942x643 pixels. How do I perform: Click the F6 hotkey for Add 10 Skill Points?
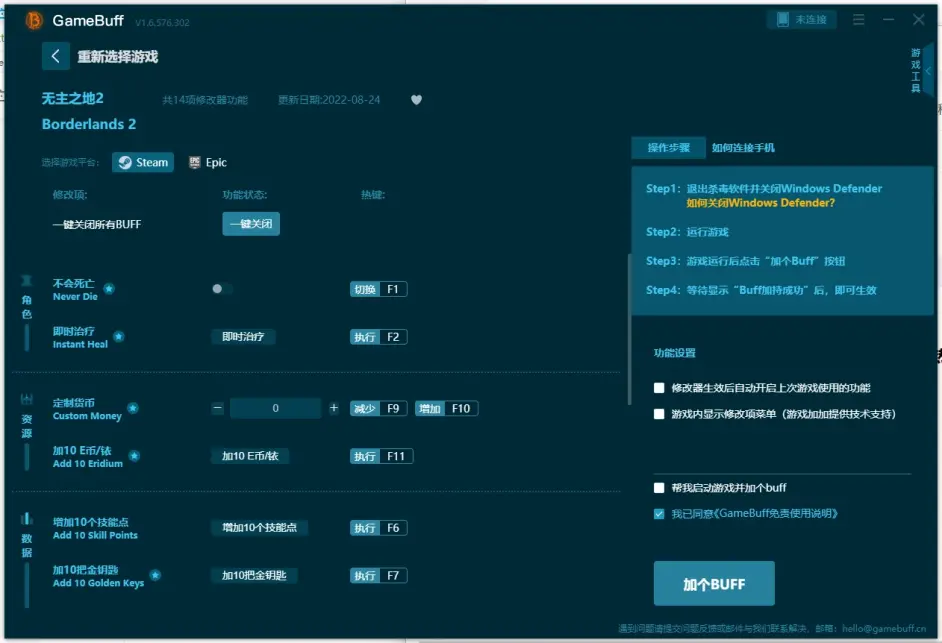tap(378, 528)
